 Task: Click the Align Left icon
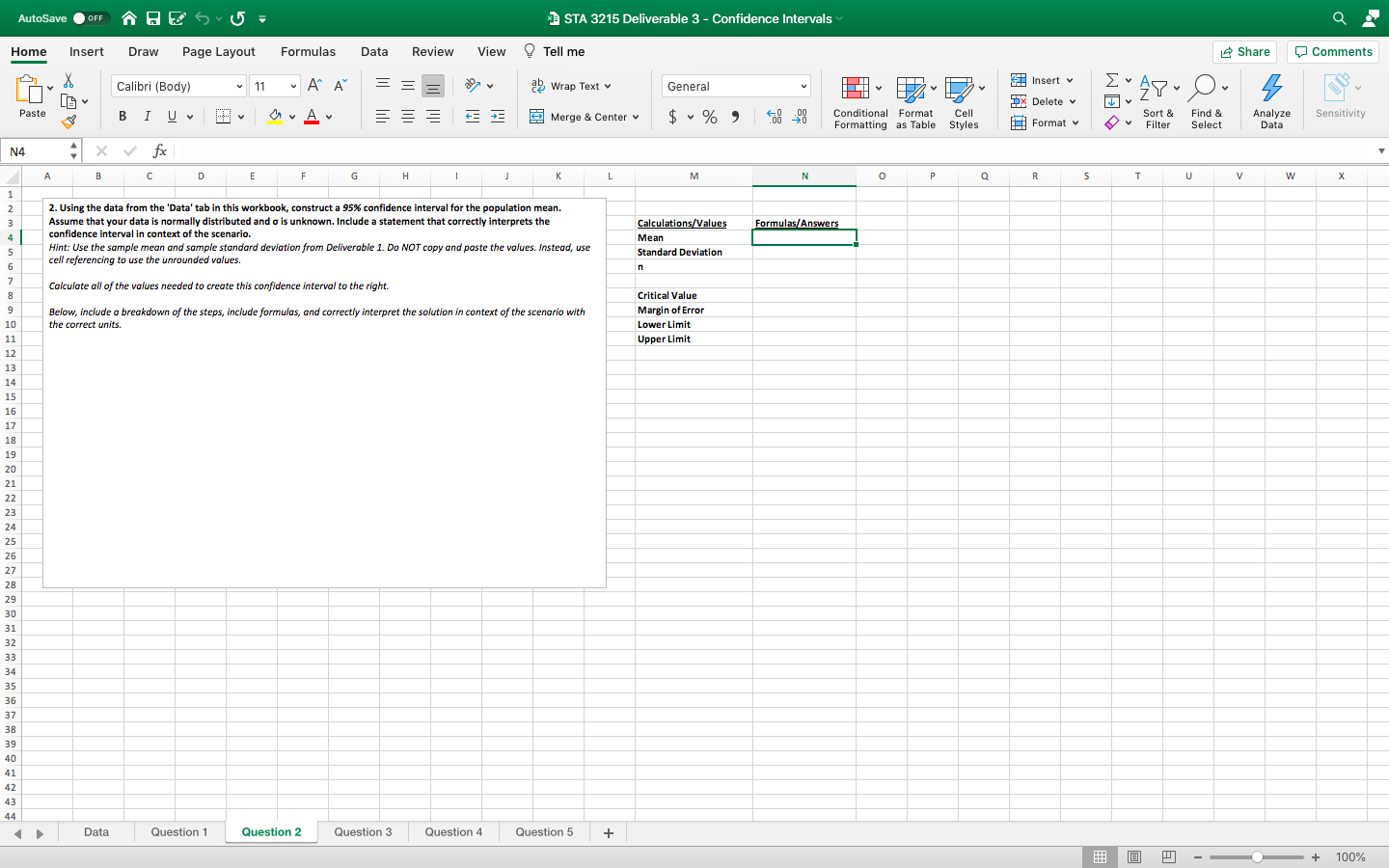(383, 117)
